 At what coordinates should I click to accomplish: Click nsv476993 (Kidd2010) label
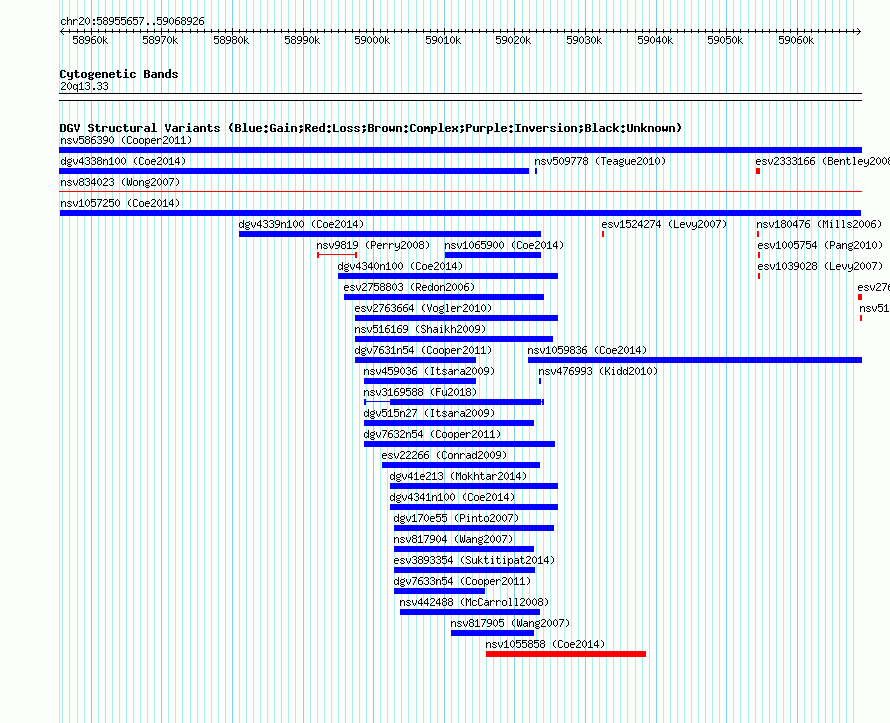tap(598, 371)
